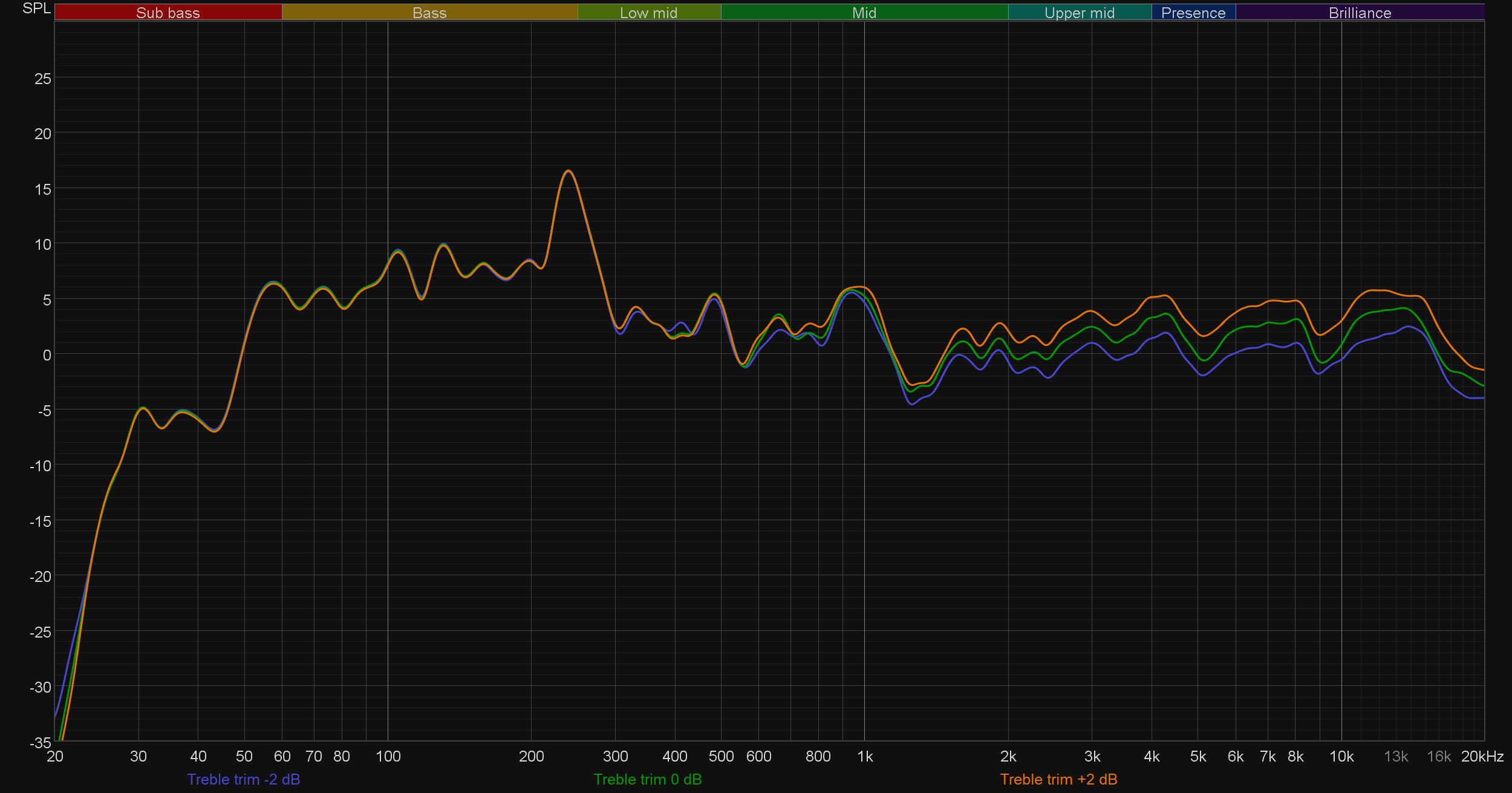Click the Low mid band header
Screen dimensions: 1512x793
pos(648,13)
